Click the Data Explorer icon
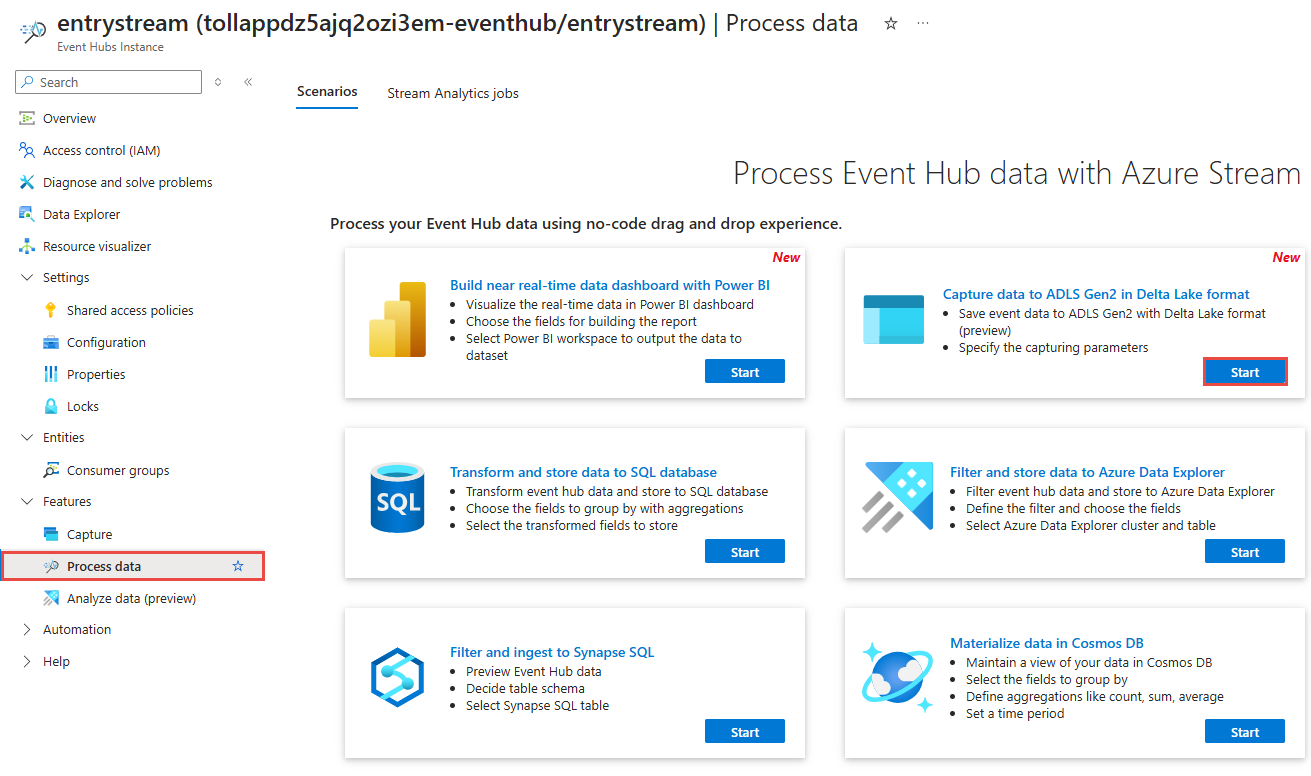This screenshot has width=1311, height=776. click(x=27, y=214)
